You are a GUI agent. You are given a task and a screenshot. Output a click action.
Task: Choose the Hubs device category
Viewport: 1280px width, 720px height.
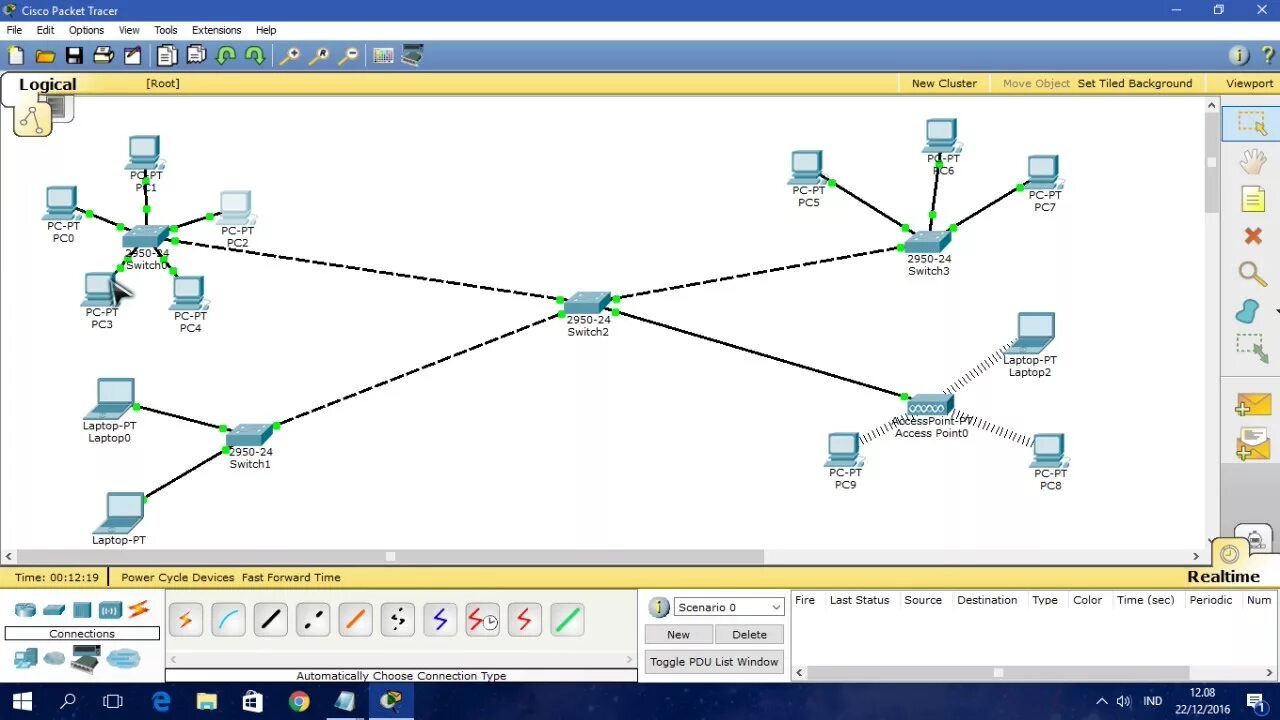[x=82, y=610]
